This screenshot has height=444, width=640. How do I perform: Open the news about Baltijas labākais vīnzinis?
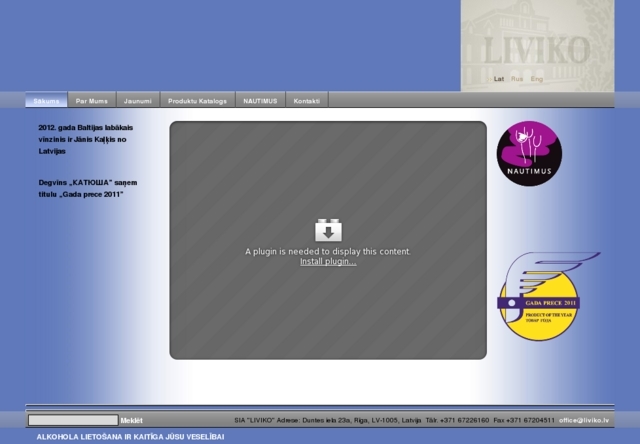pyautogui.click(x=86, y=139)
